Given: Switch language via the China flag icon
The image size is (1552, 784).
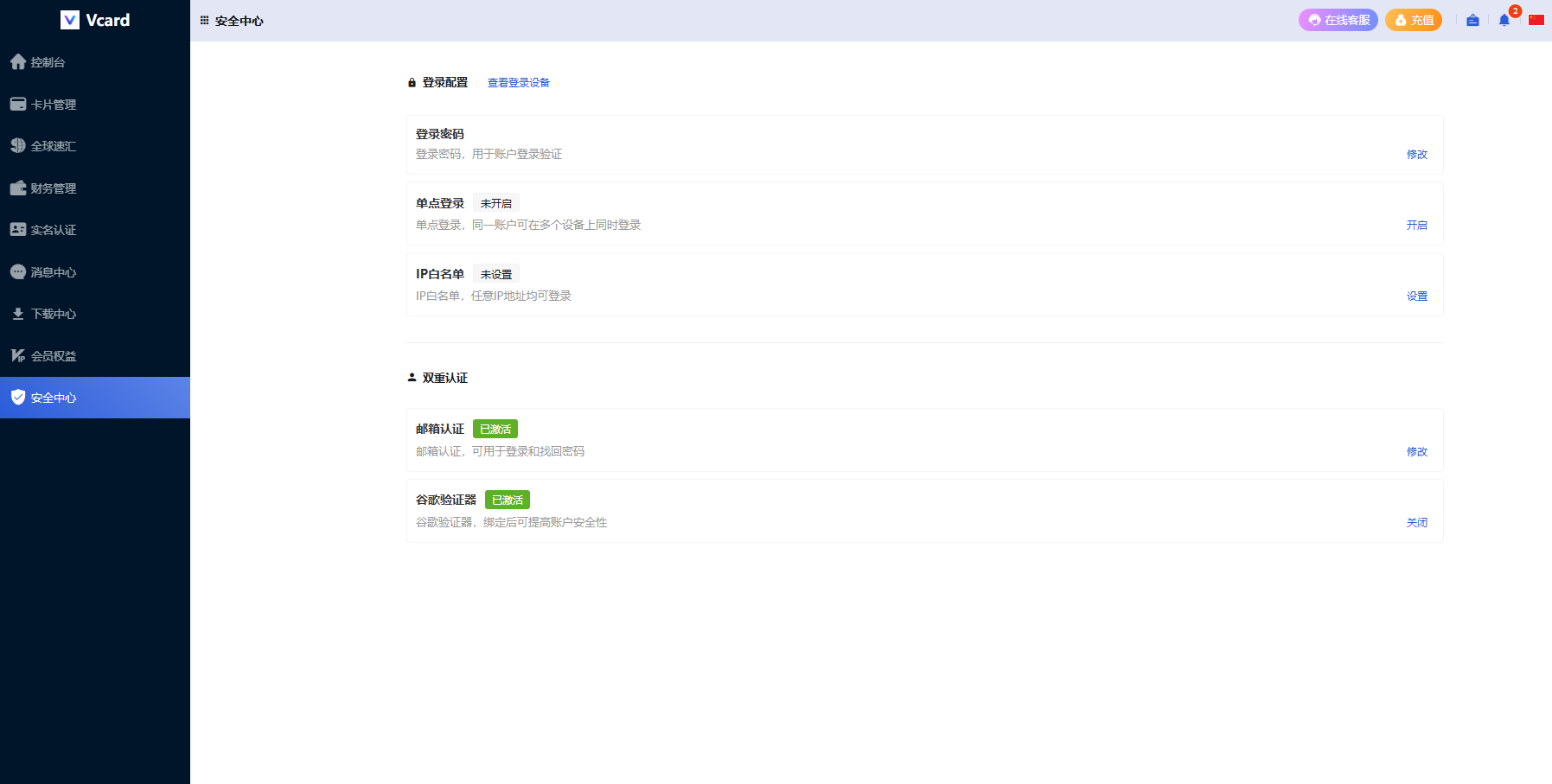Looking at the screenshot, I should tap(1536, 20).
